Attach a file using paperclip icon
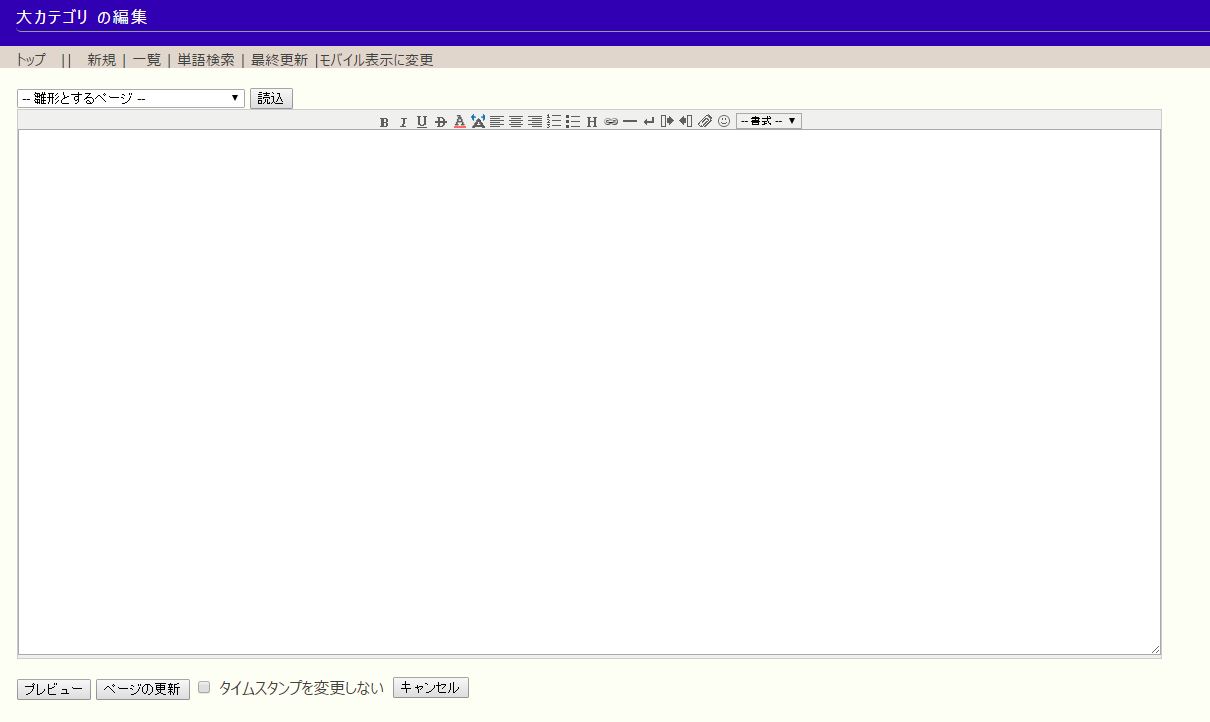Screen dimensions: 1210x722 705,122
